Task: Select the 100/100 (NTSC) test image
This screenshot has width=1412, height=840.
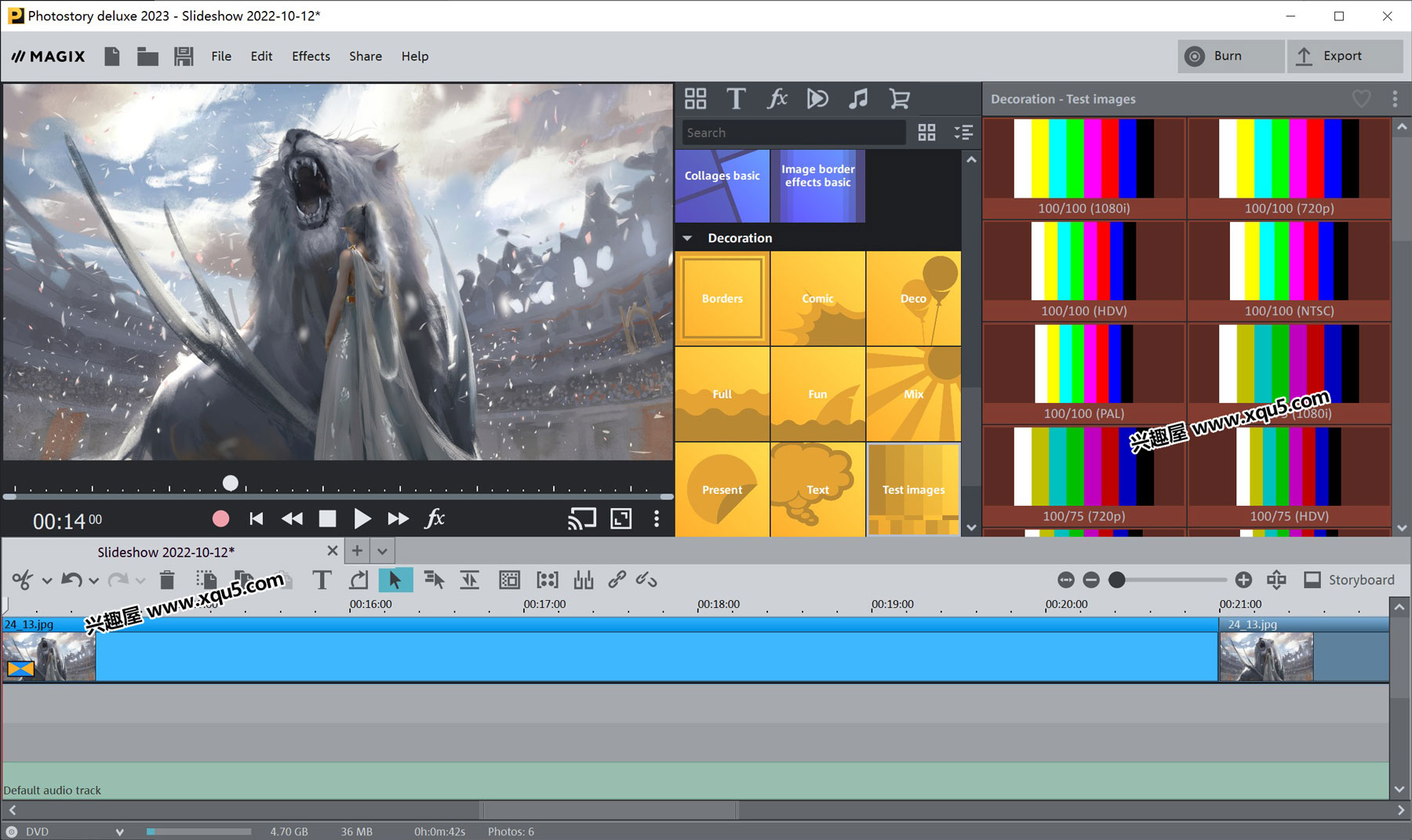Action: [x=1289, y=271]
